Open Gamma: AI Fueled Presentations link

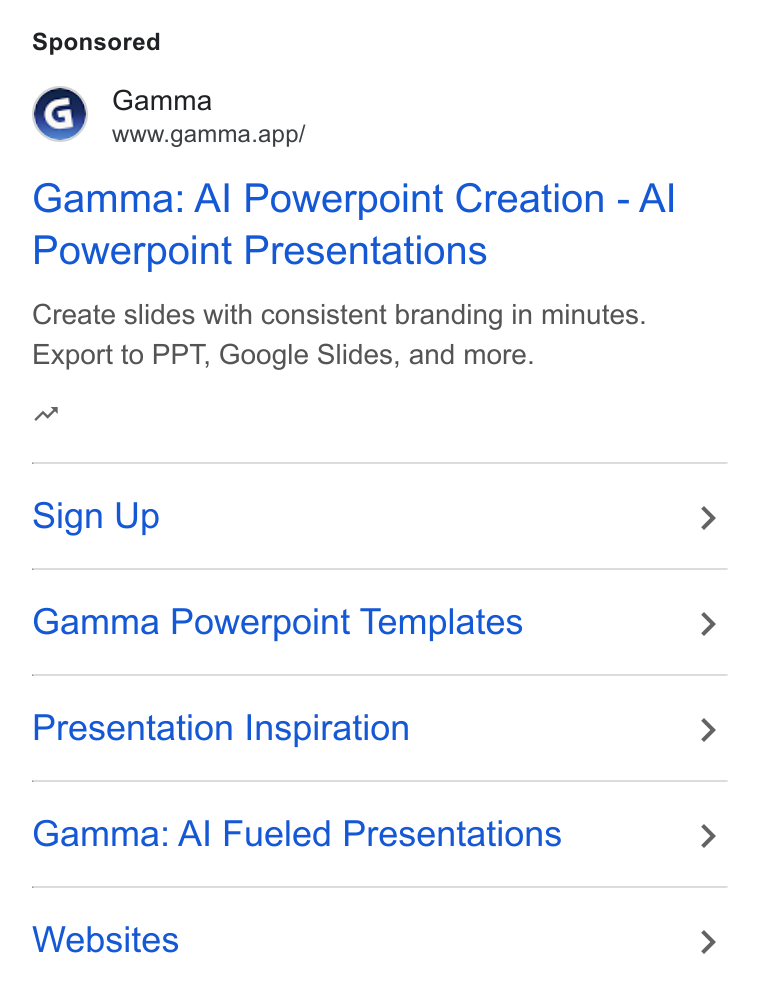(297, 833)
